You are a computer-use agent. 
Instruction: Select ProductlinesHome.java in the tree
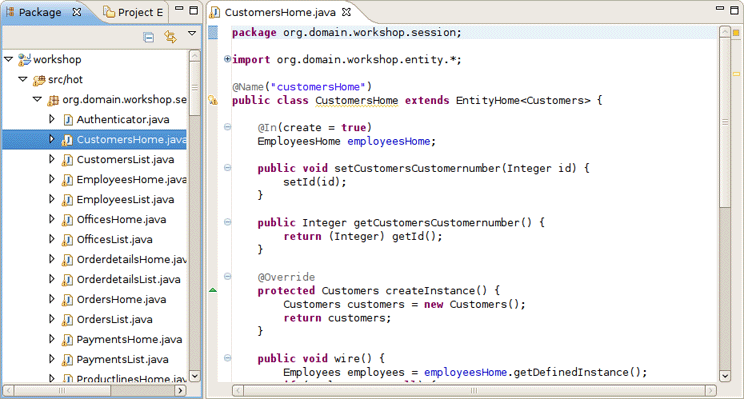131,378
